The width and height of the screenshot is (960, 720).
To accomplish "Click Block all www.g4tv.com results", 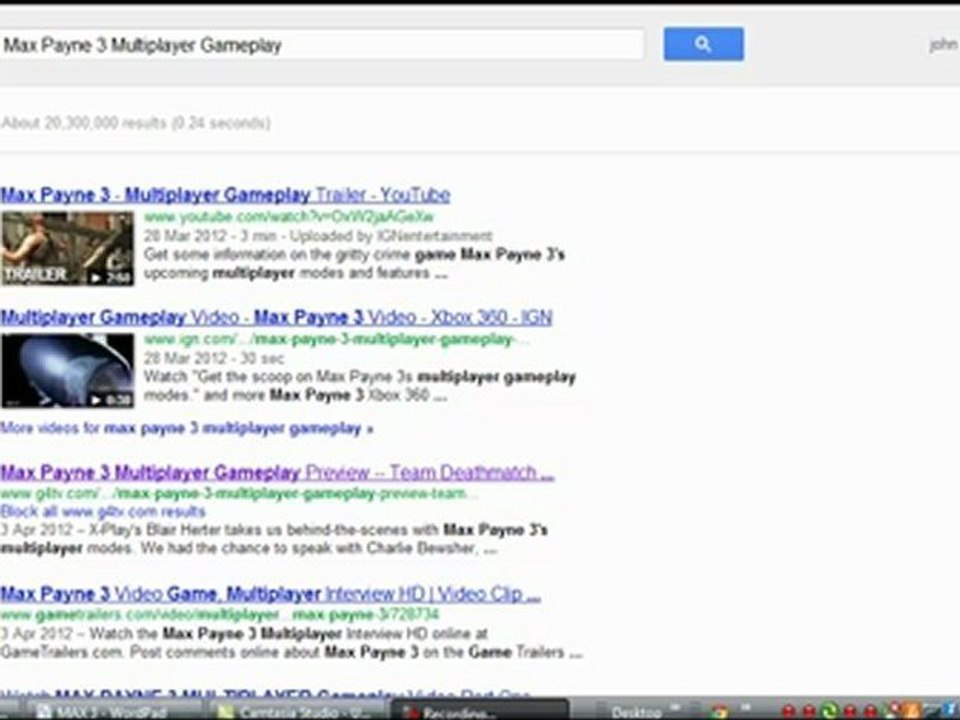I will point(103,512).
